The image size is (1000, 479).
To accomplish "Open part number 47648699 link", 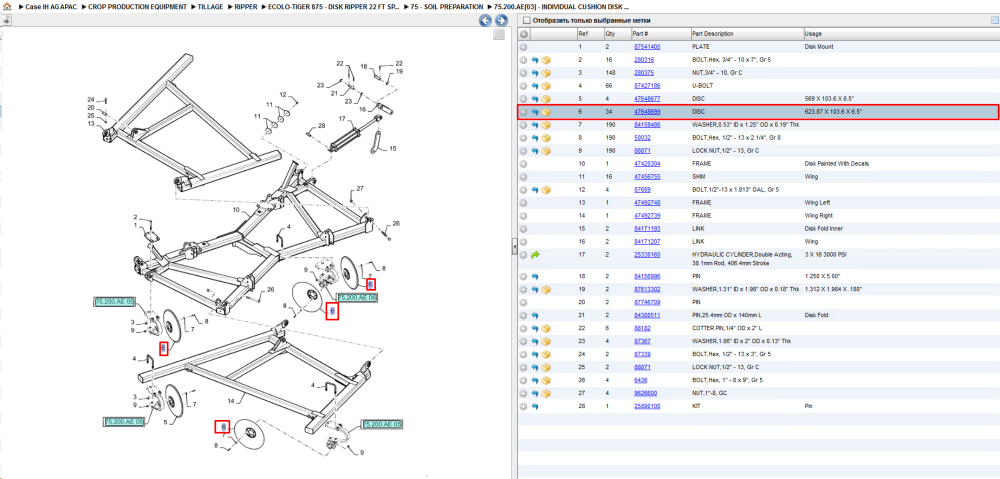I will point(646,112).
